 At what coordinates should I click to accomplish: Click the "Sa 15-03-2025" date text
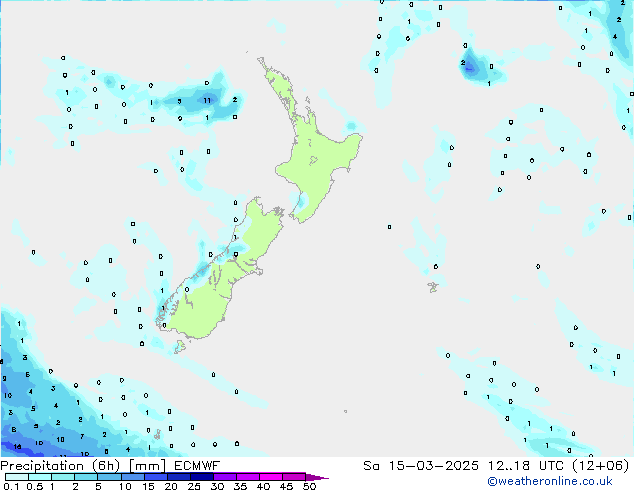[x=421, y=466]
